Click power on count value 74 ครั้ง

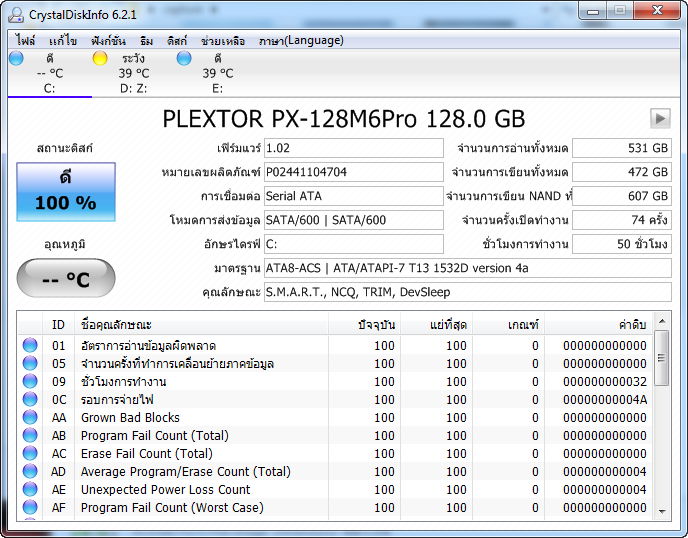point(622,220)
